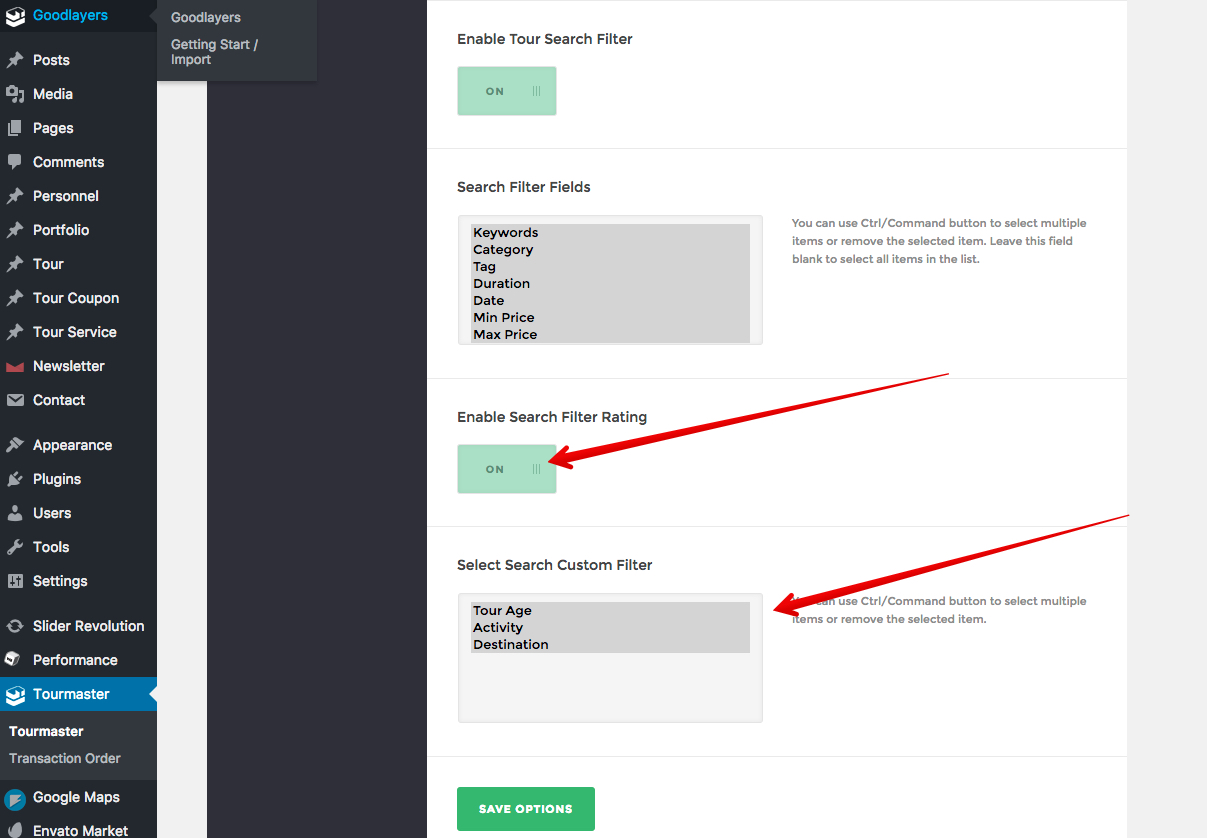This screenshot has height=838, width=1207.
Task: Click the Comments speech bubble icon
Action: tap(15, 162)
